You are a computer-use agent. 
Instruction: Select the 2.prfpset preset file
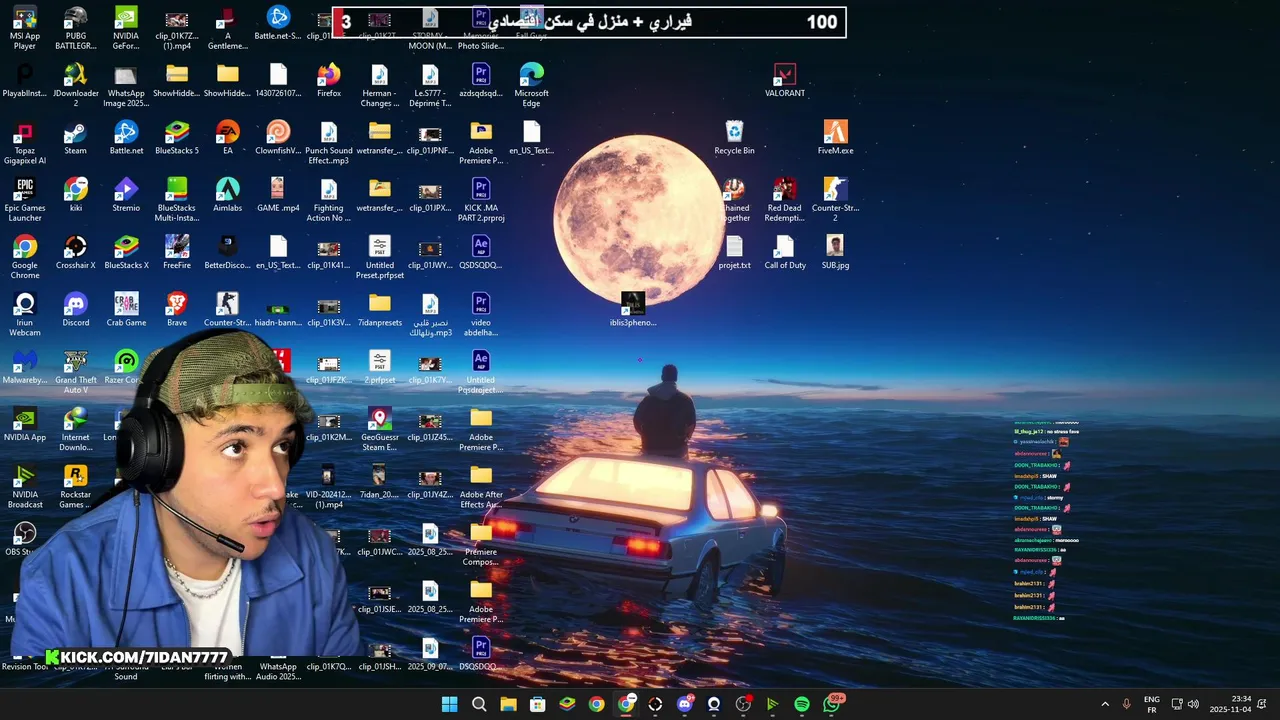pos(379,367)
